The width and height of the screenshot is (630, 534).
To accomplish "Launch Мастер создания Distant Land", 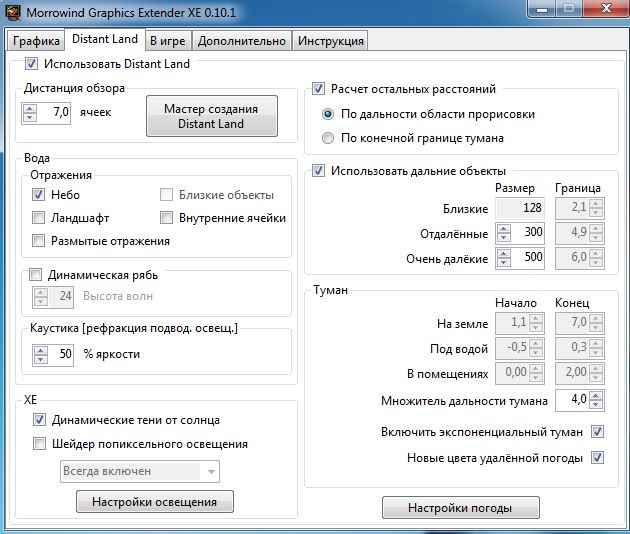I will coord(212,116).
